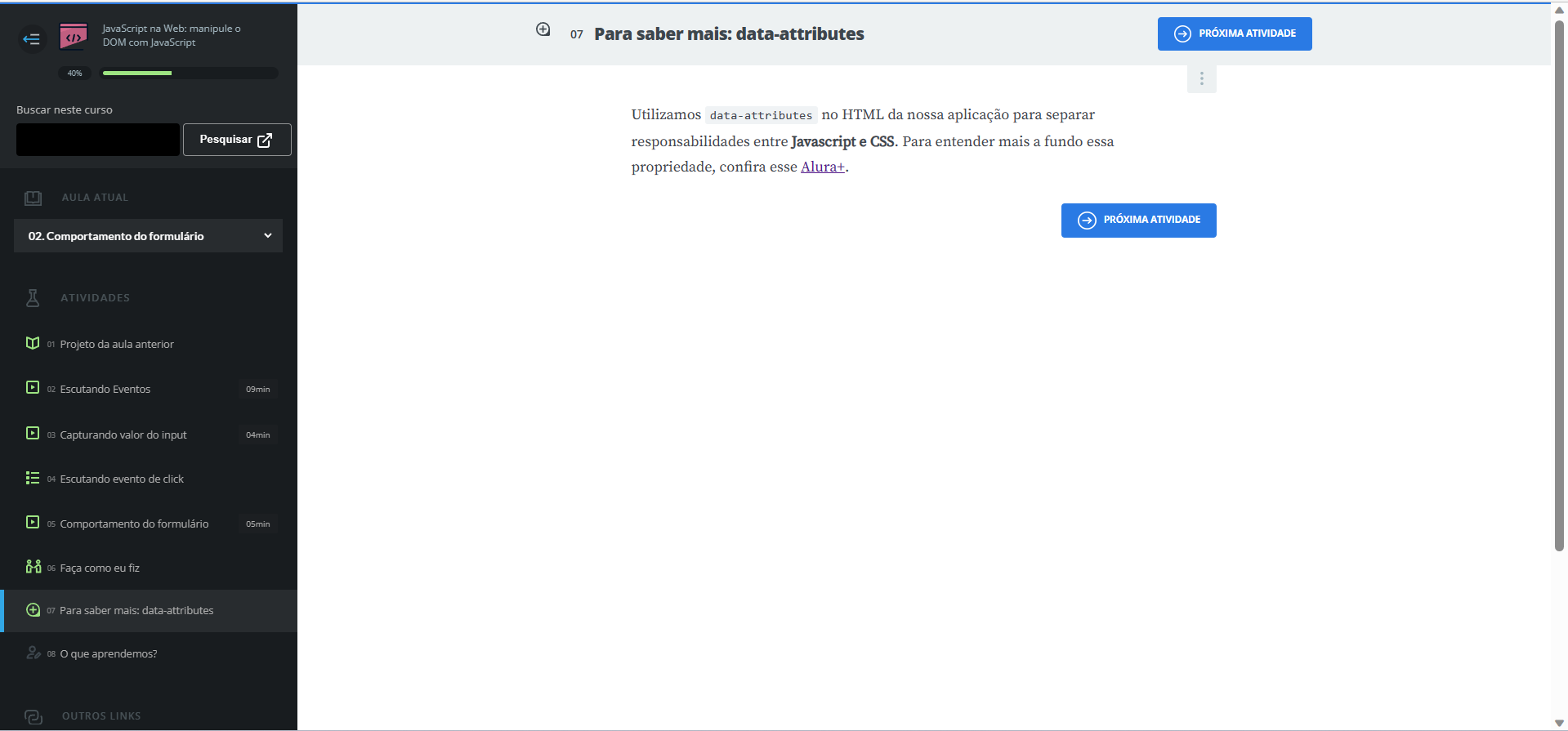This screenshot has width=1568, height=731.
Task: Open the three-dot options menu
Action: click(1201, 78)
